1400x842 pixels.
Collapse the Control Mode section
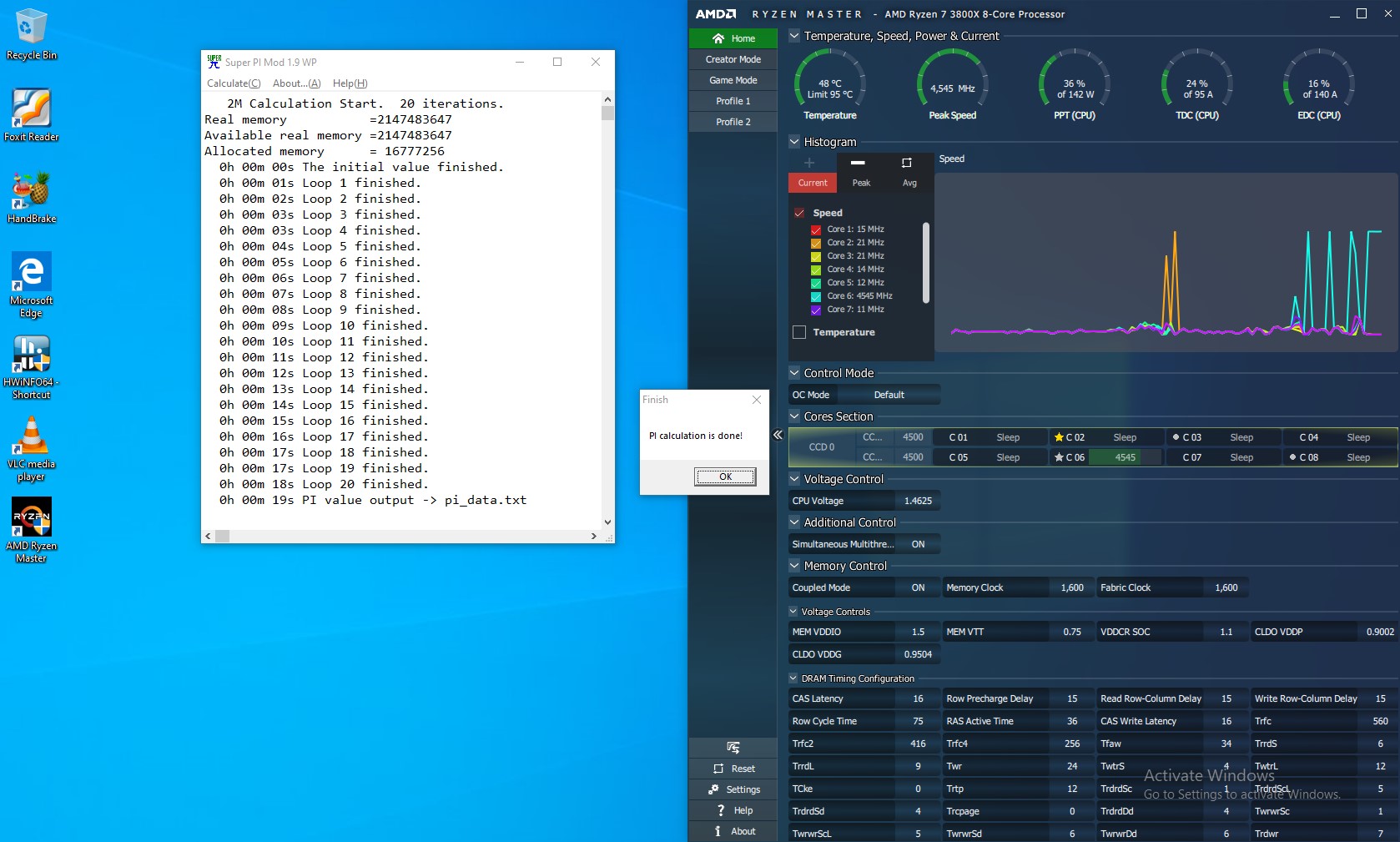point(794,373)
